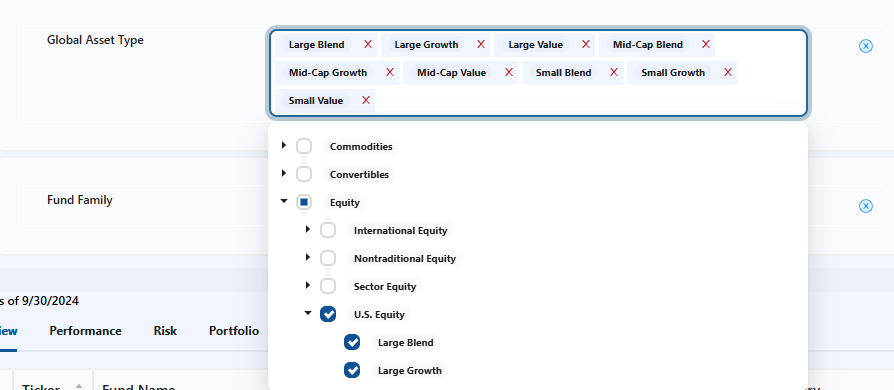894x390 pixels.
Task: Expand the International Equity node
Action: coord(307,229)
